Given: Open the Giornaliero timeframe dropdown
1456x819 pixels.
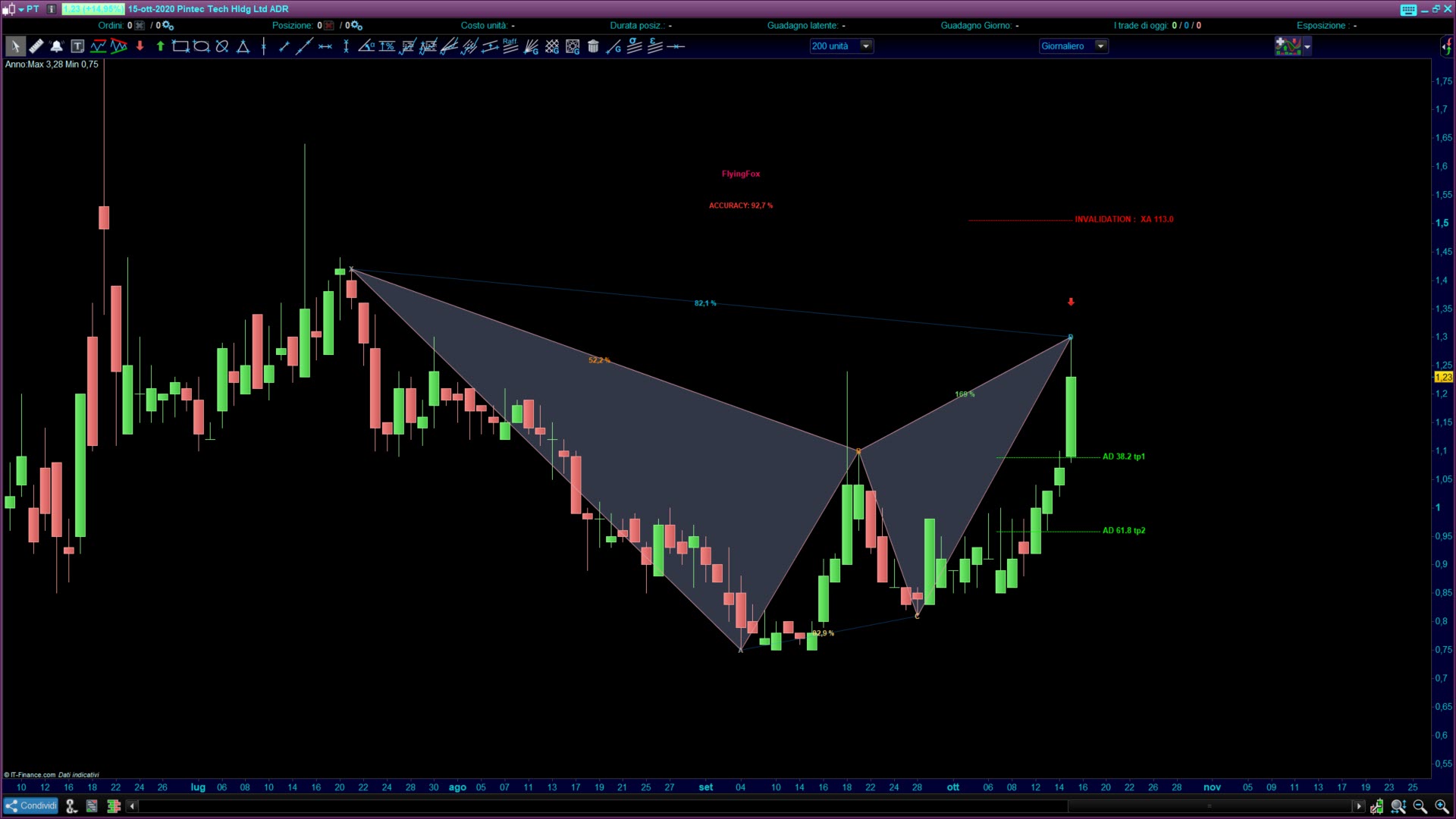Looking at the screenshot, I should 1101,46.
